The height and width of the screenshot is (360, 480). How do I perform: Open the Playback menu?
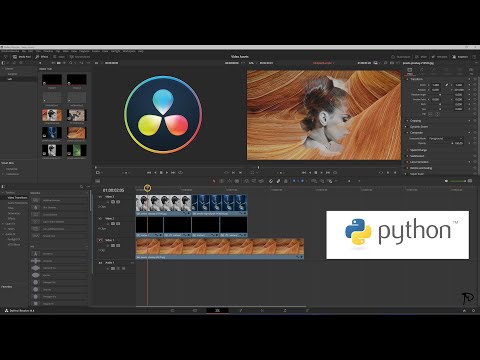click(84, 51)
